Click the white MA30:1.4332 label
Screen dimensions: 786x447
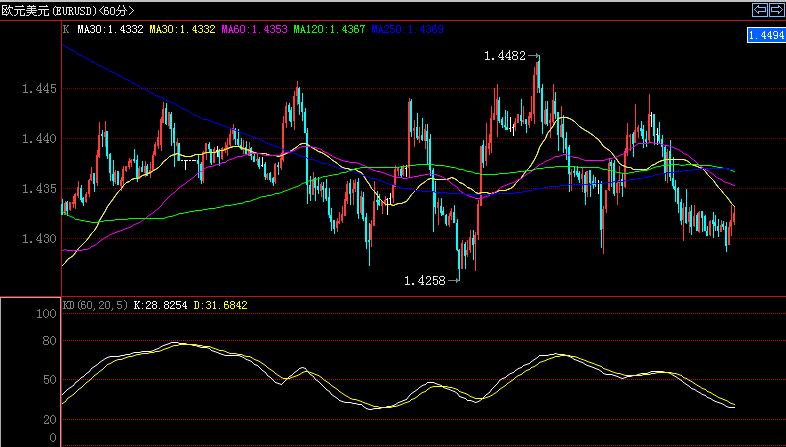(110, 30)
